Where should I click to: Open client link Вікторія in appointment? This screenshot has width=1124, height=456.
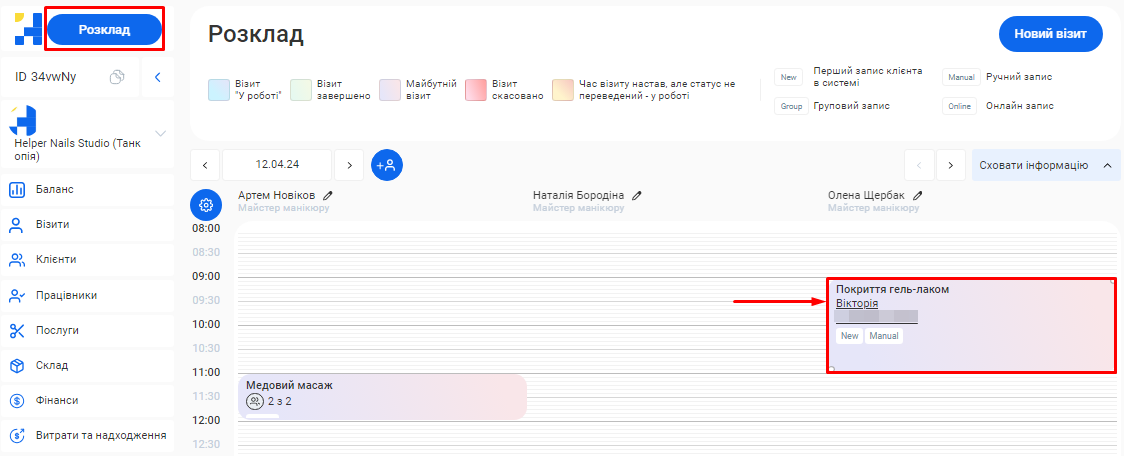point(857,303)
